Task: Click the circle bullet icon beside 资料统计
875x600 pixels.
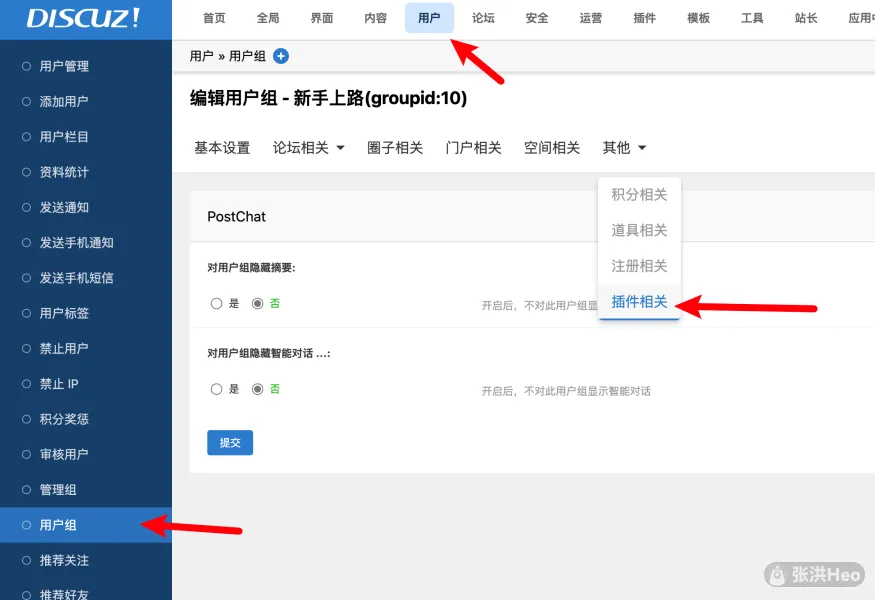Action: click(27, 172)
